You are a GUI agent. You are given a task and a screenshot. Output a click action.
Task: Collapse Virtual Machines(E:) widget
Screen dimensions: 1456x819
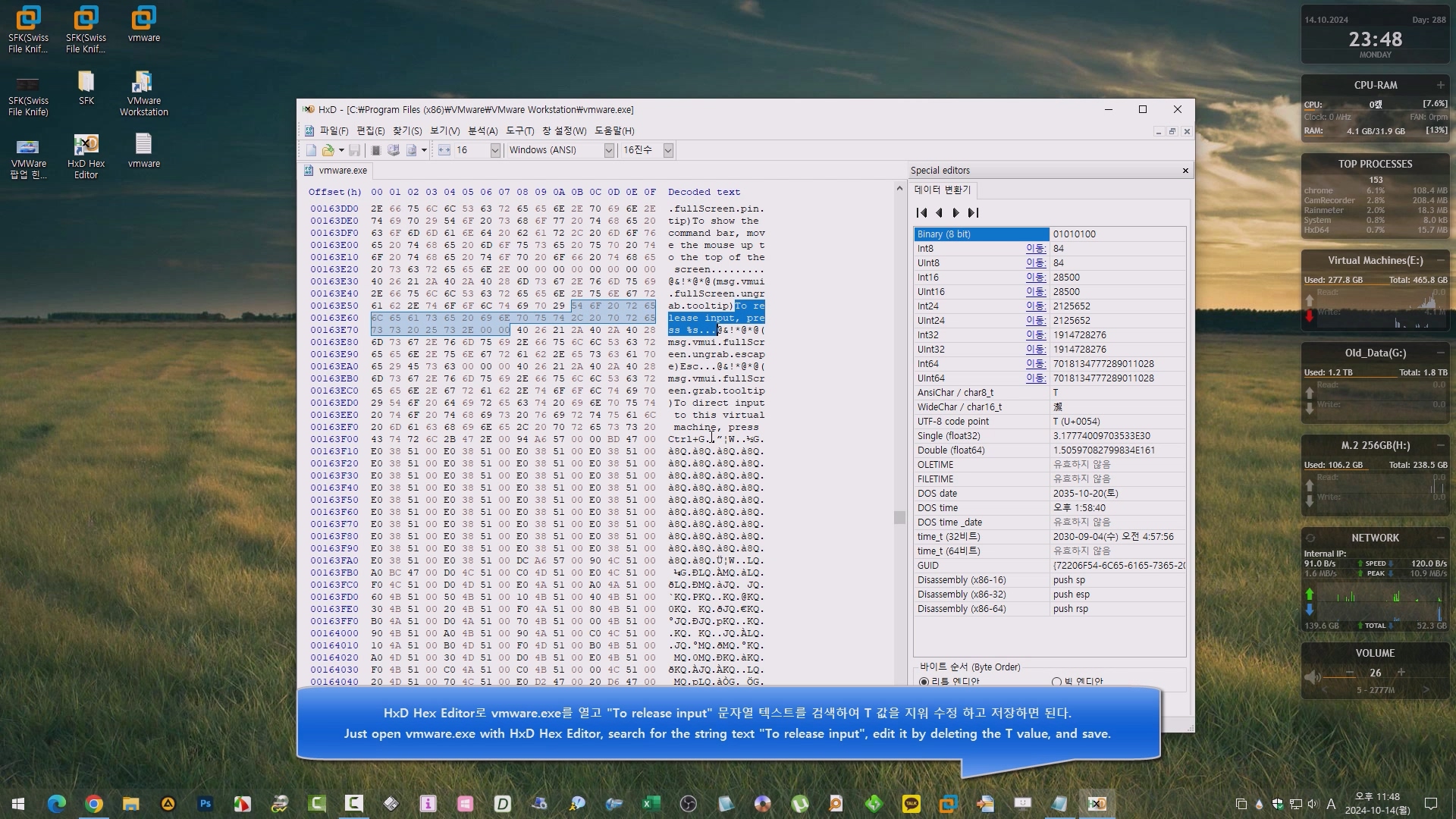click(x=1440, y=260)
